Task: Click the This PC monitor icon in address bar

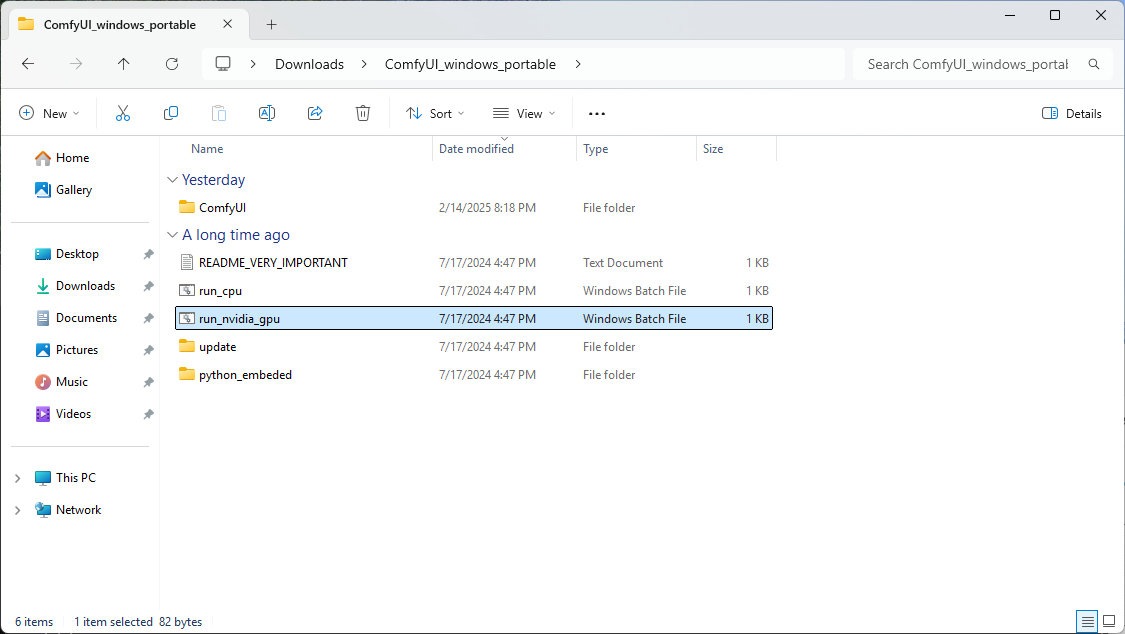Action: [x=223, y=64]
